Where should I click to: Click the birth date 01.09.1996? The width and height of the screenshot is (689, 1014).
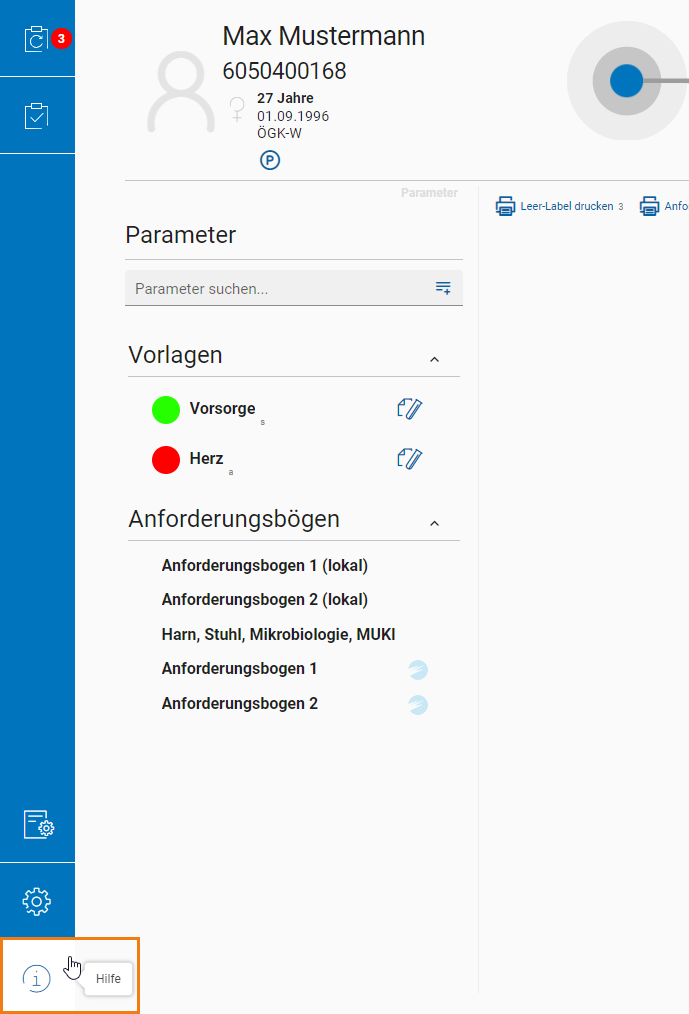293,116
